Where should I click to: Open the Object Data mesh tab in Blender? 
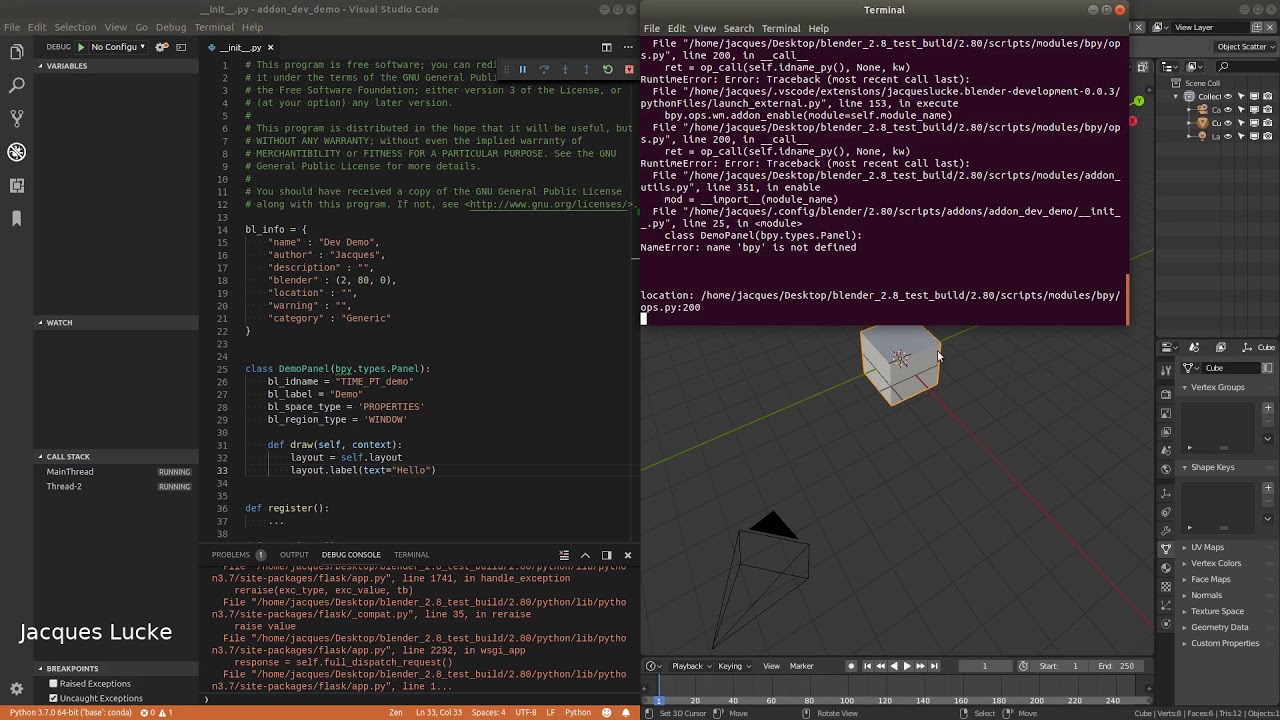point(1166,549)
